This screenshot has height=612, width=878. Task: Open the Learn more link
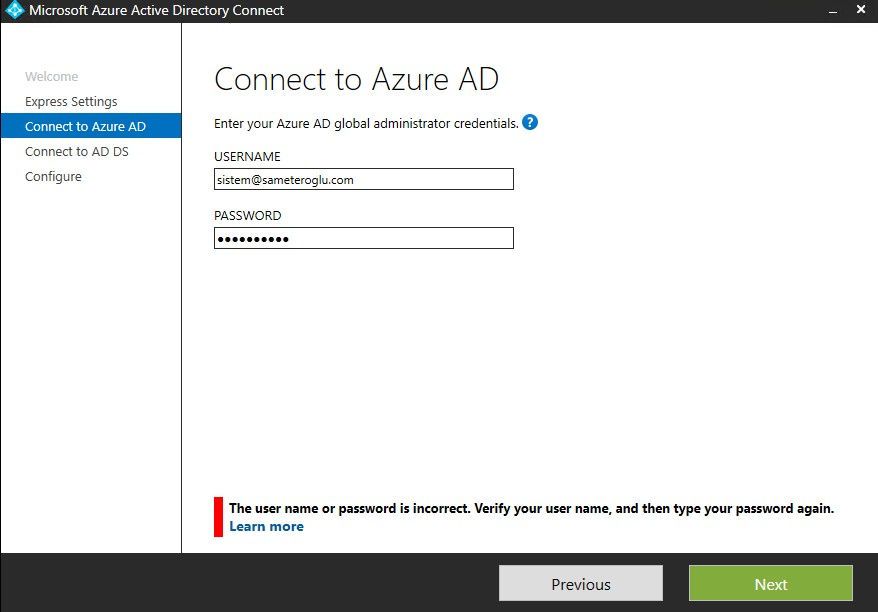tap(267, 526)
